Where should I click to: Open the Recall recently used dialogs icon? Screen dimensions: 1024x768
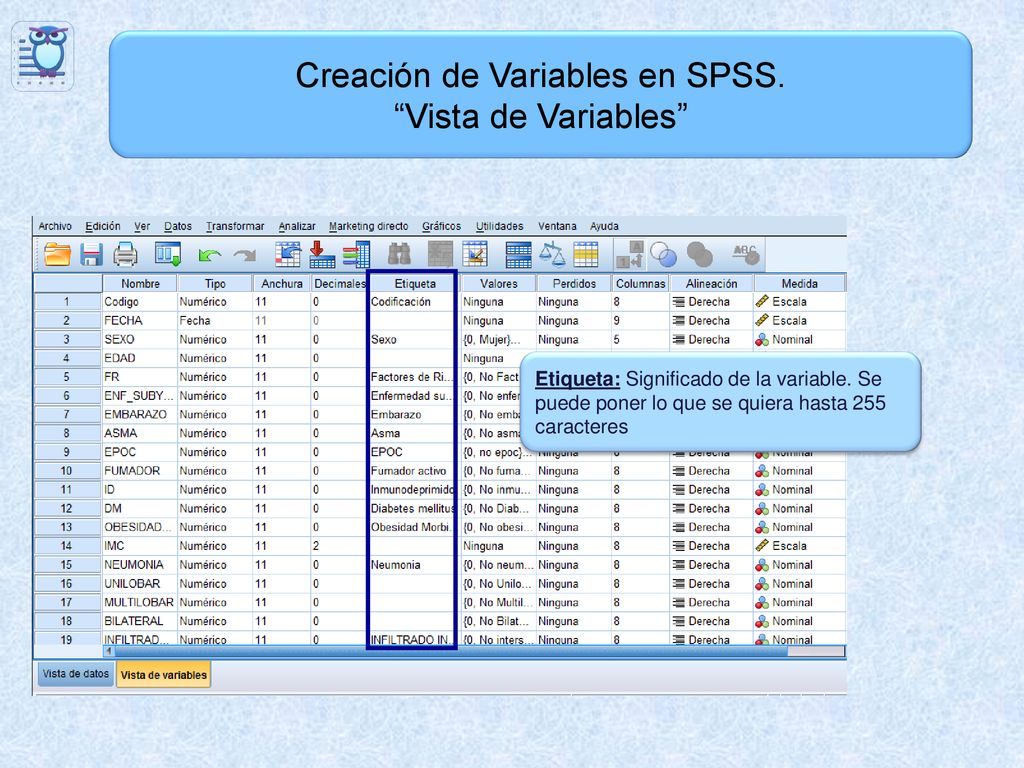[x=168, y=255]
